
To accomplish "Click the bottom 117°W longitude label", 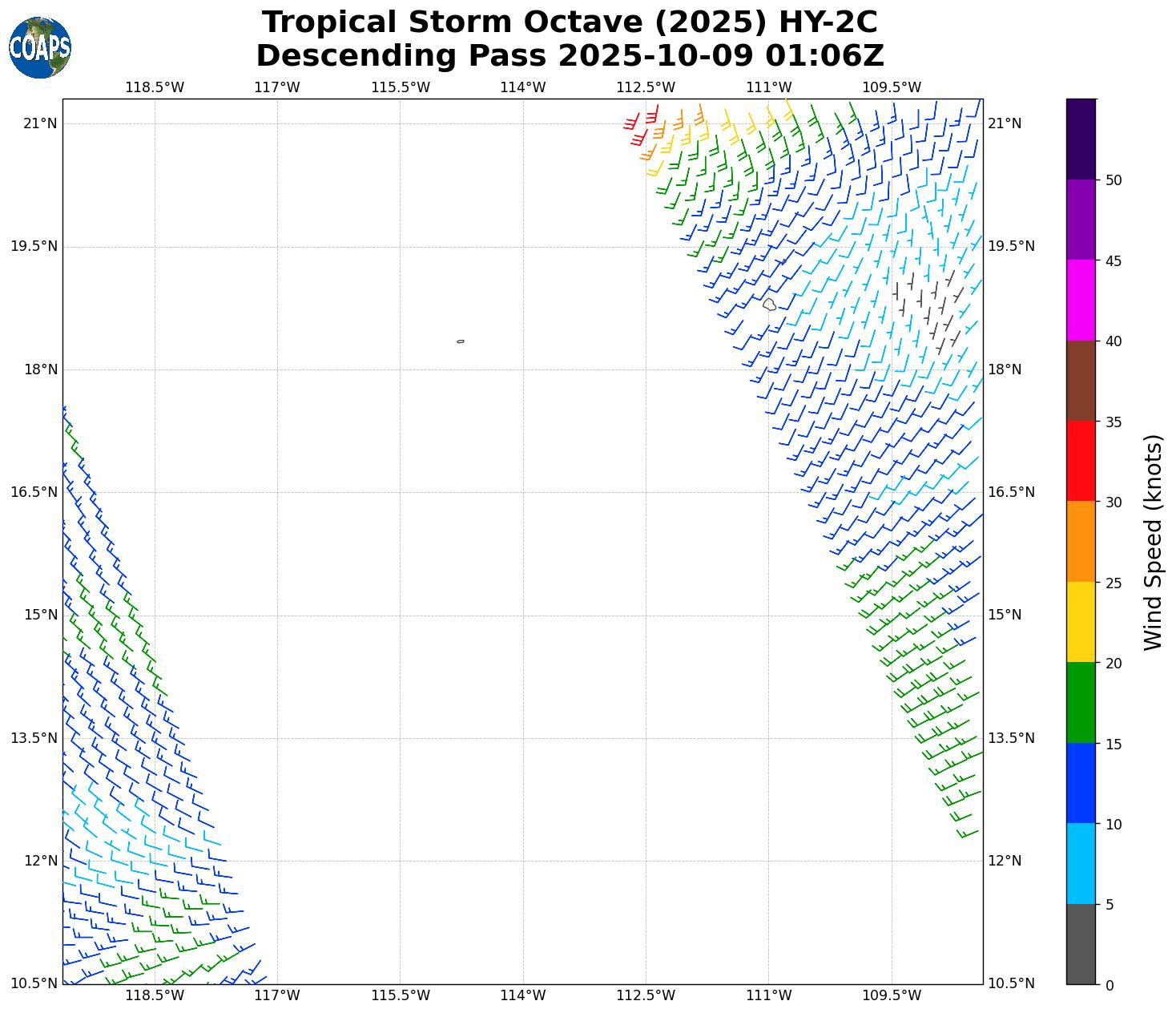I will click(x=277, y=995).
